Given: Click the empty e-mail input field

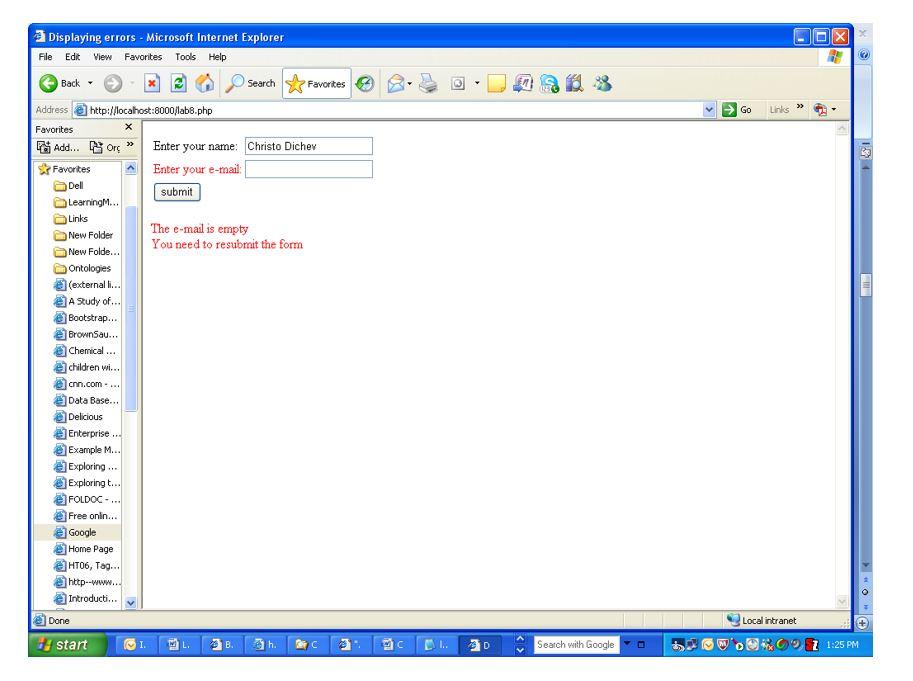Looking at the screenshot, I should [309, 169].
